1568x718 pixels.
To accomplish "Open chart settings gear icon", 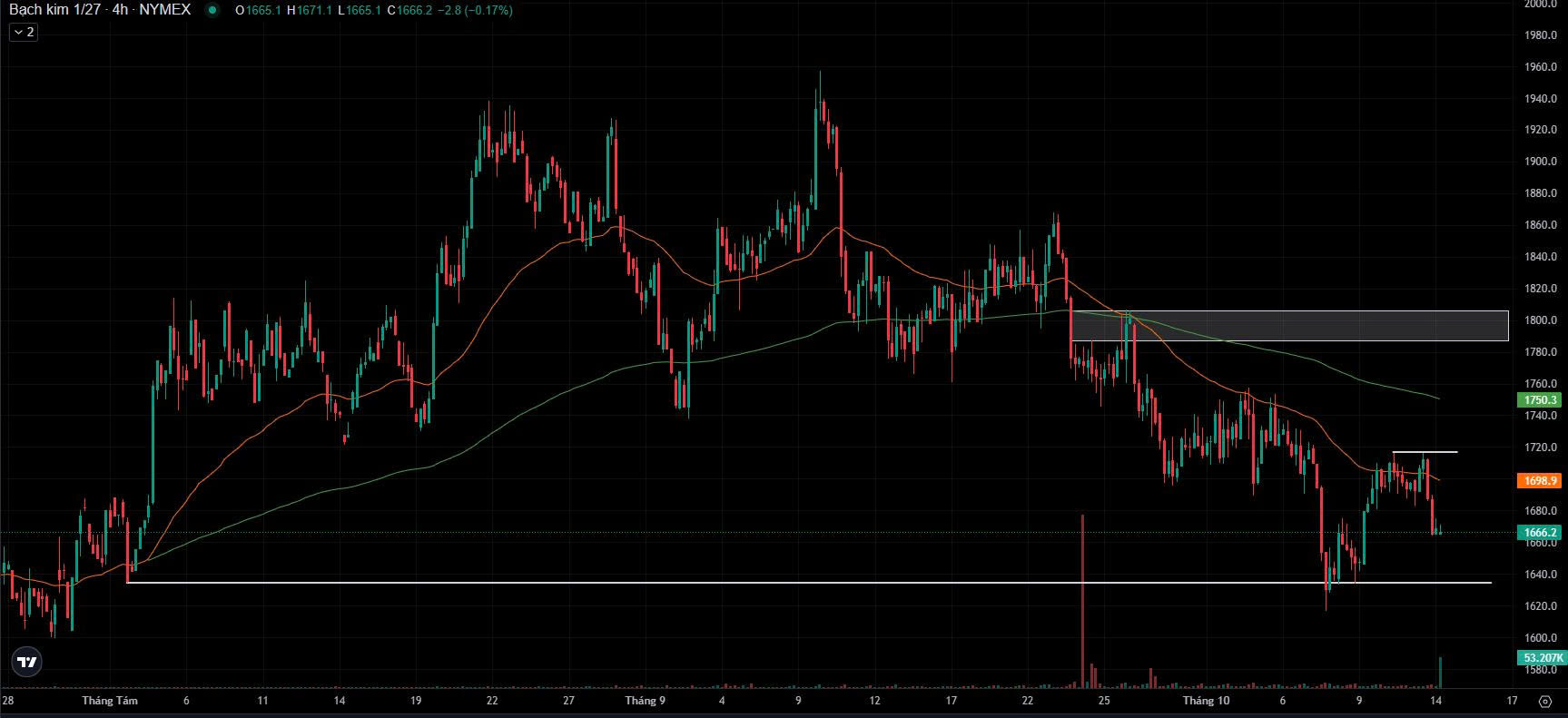I will 1545,701.
